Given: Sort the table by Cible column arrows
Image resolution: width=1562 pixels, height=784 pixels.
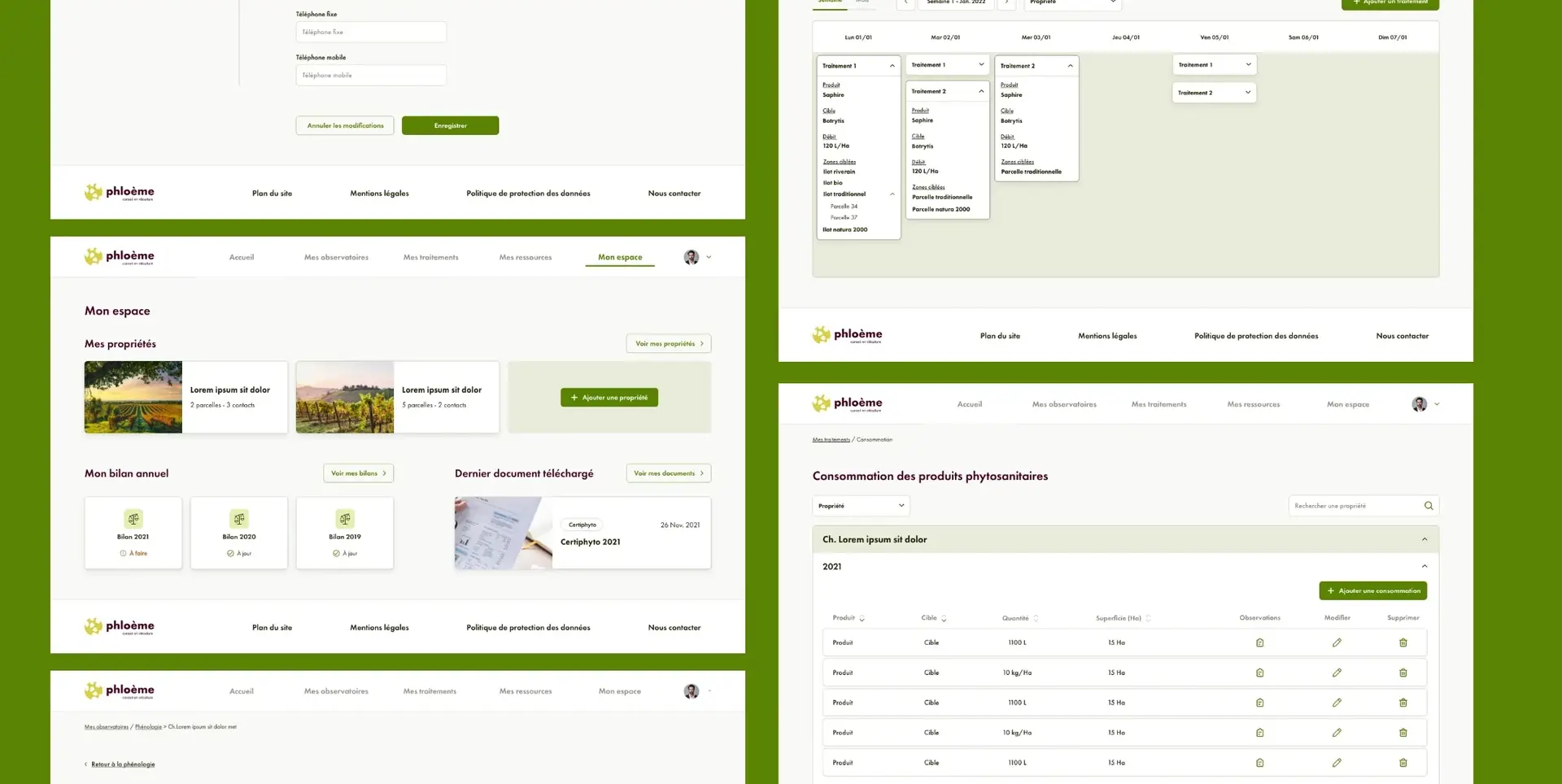Looking at the screenshot, I should pos(944,619).
